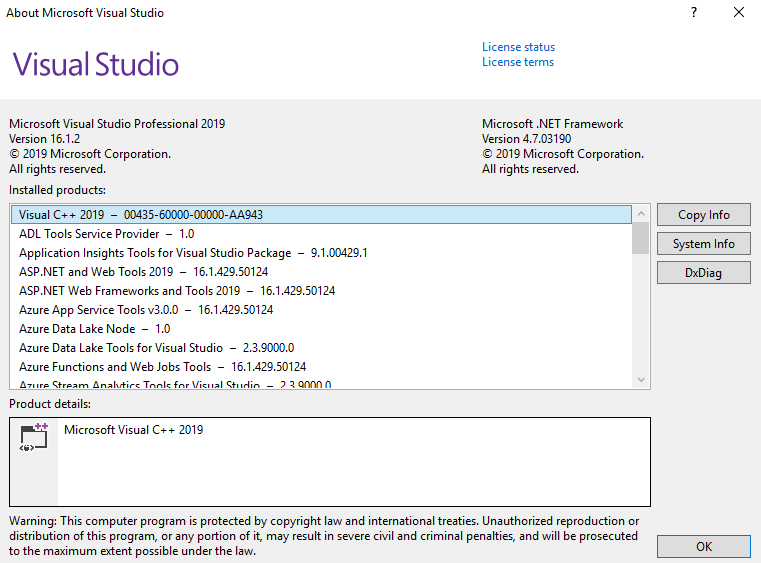The image size is (761, 563).
Task: Click the Version 16.1.2 text
Action: click(x=44, y=139)
